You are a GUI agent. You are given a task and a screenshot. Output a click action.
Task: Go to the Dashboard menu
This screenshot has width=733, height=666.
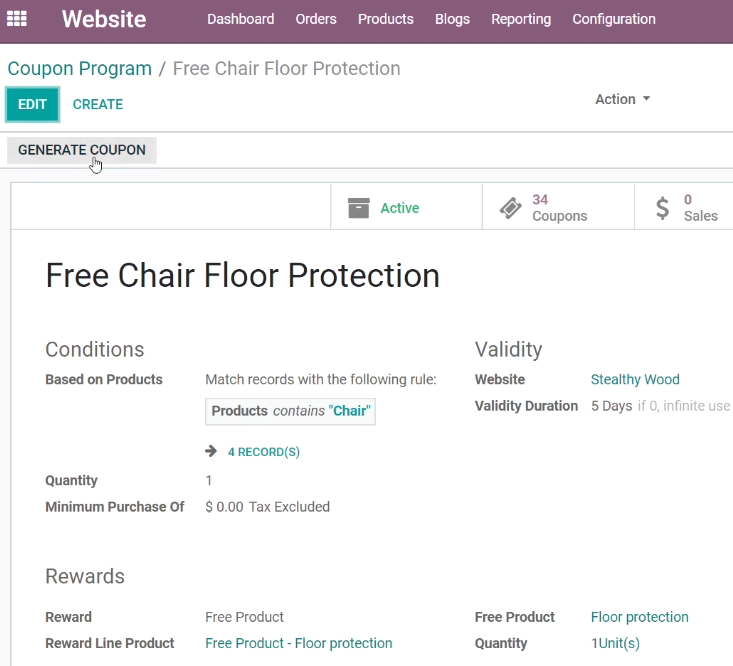[240, 19]
